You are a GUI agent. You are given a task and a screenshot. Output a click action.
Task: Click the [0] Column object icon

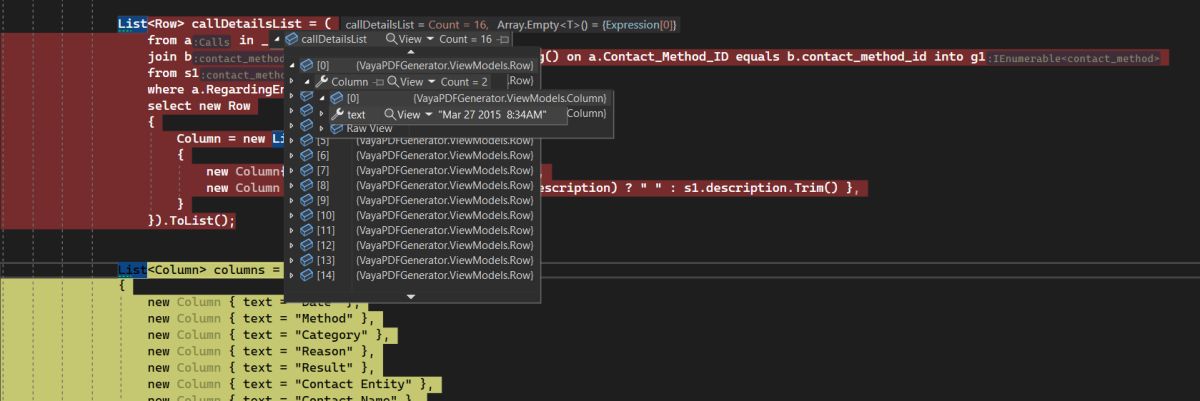[337, 98]
